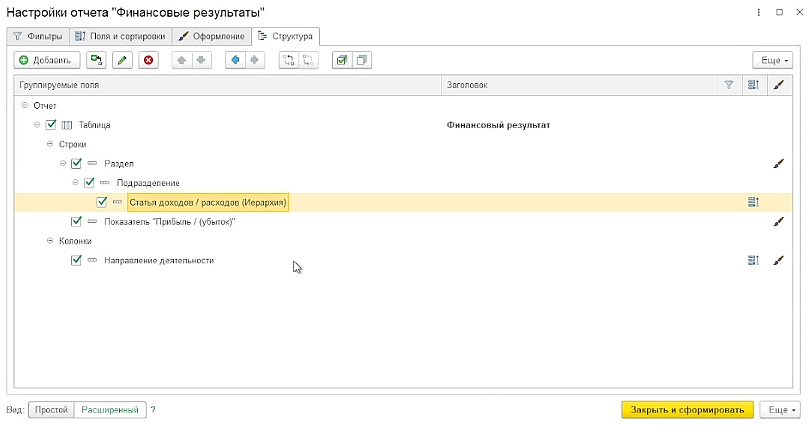The height and width of the screenshot is (426, 807).
Task: Open the top Еще dropdown menu
Action: click(773, 60)
